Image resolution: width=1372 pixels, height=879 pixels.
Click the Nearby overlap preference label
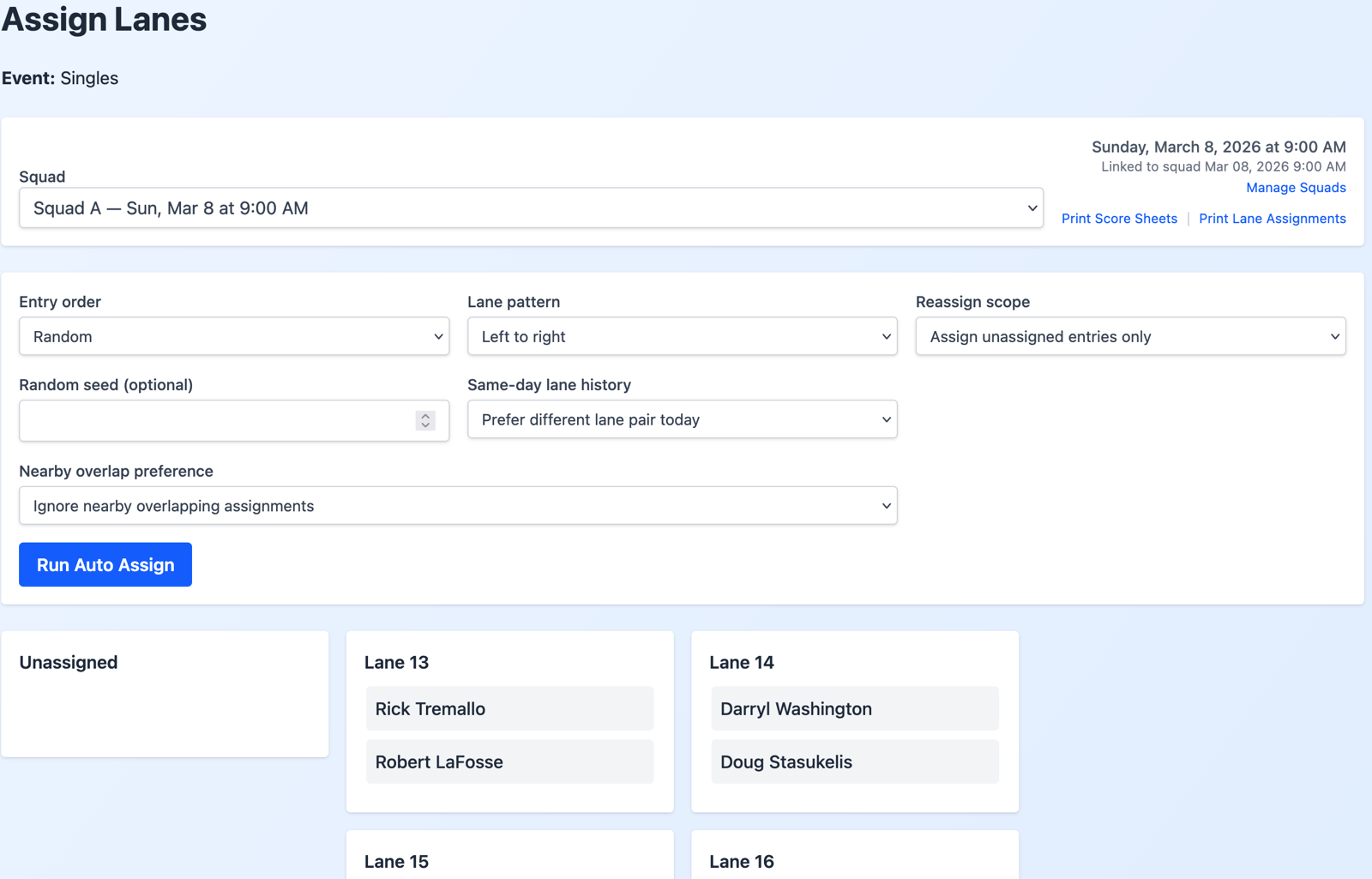116,472
